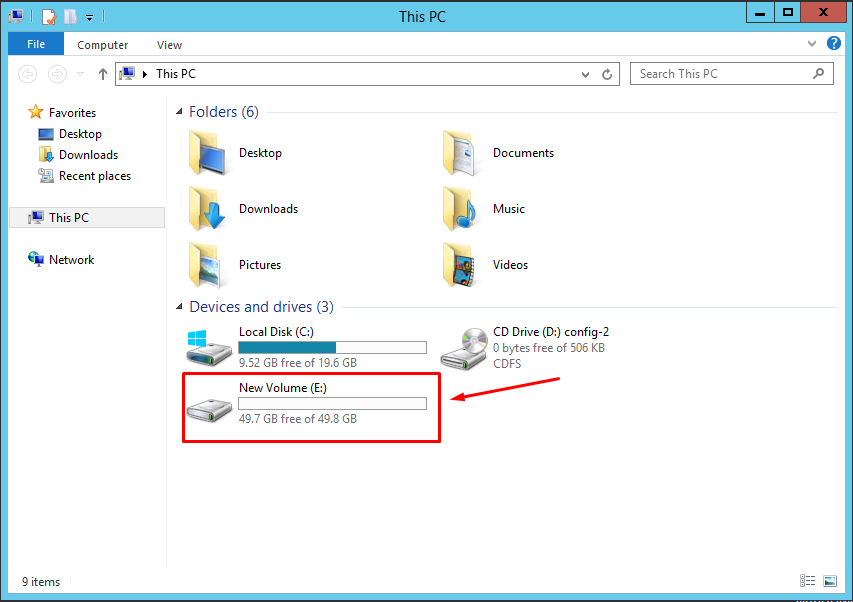
Task: Open the Customize Quick Access Toolbar dropdown
Action: (90, 18)
